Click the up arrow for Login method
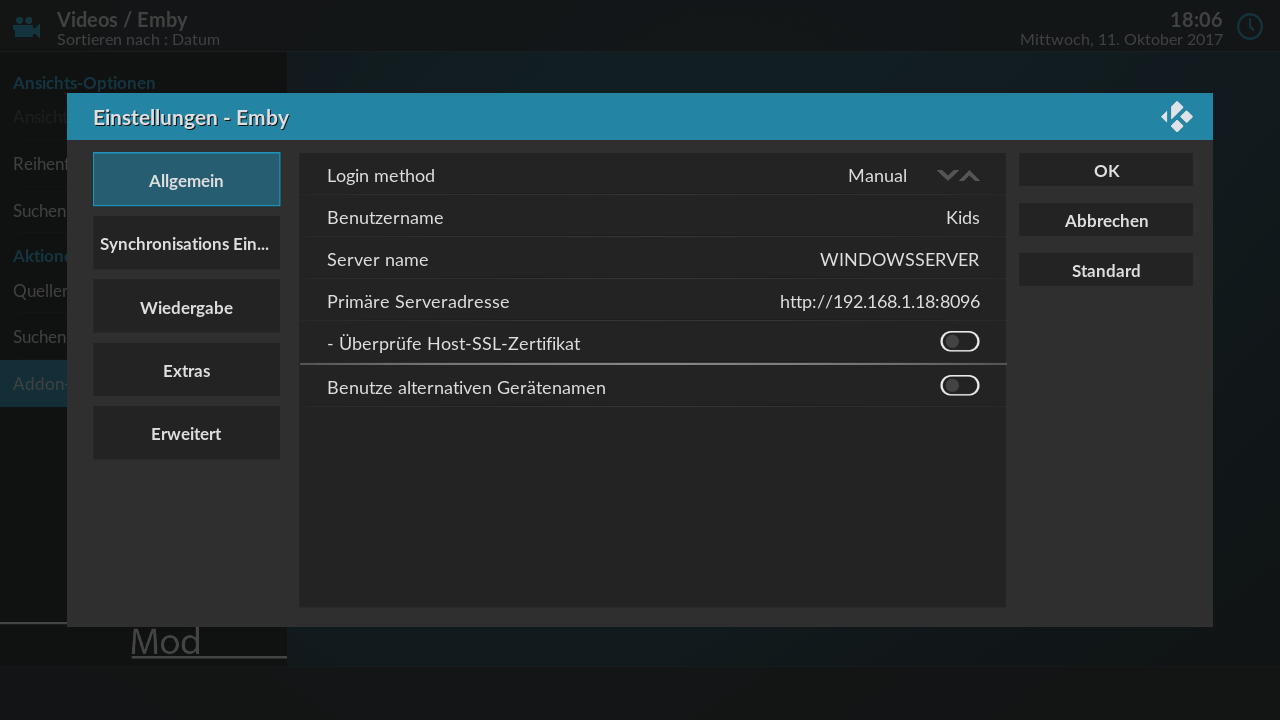1280x720 pixels. (970, 176)
